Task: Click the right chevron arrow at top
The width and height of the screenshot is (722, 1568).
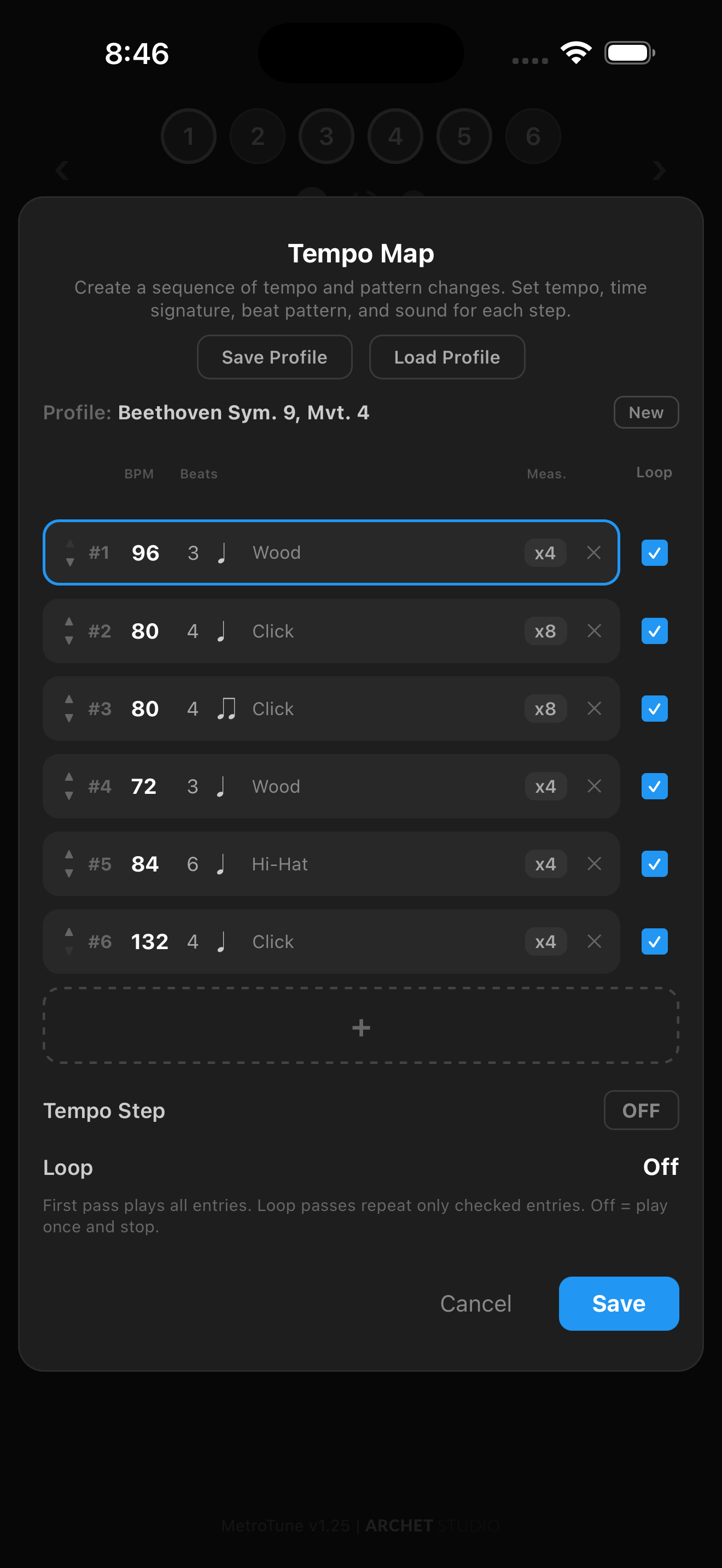Action: tap(659, 171)
